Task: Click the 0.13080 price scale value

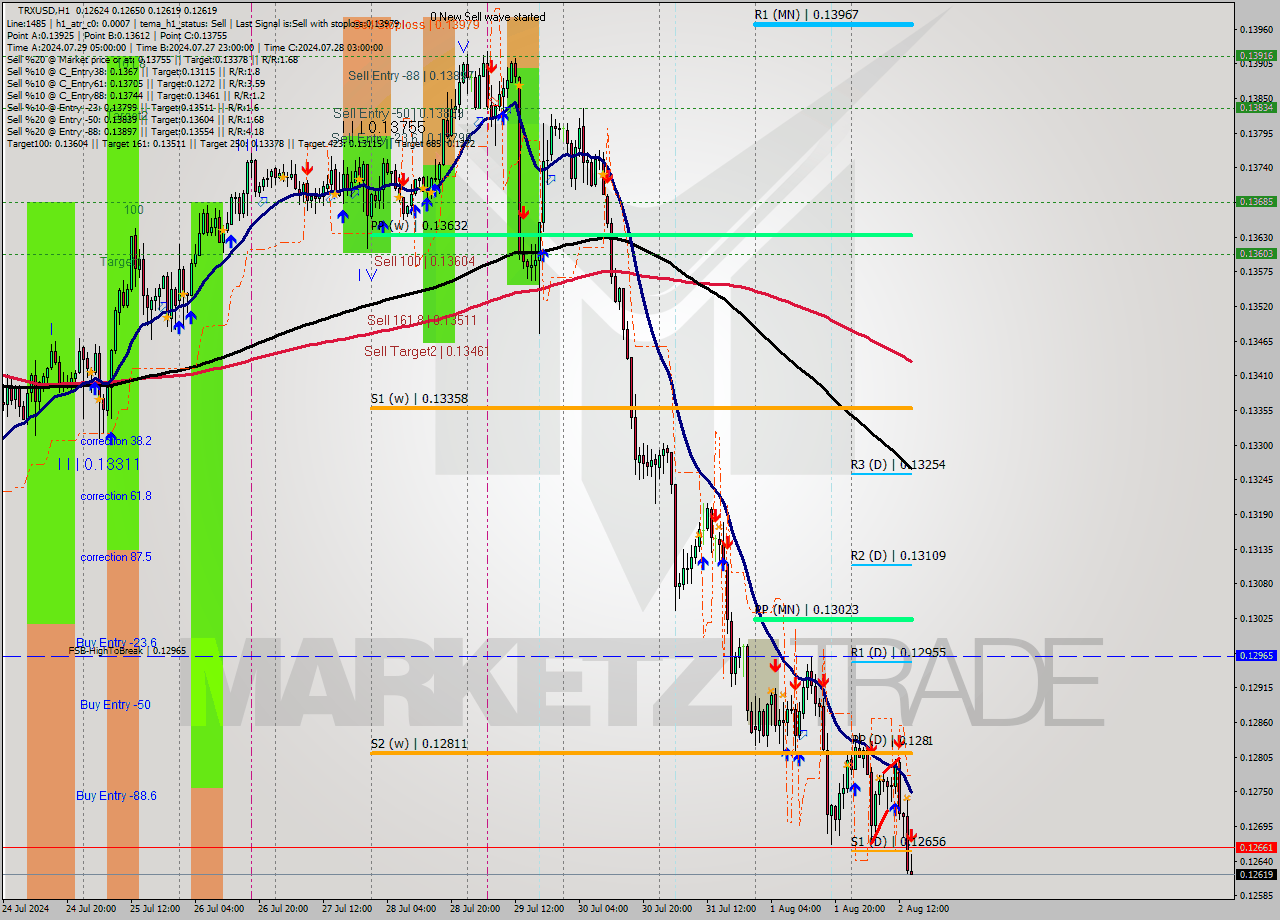Action: (x=1257, y=584)
